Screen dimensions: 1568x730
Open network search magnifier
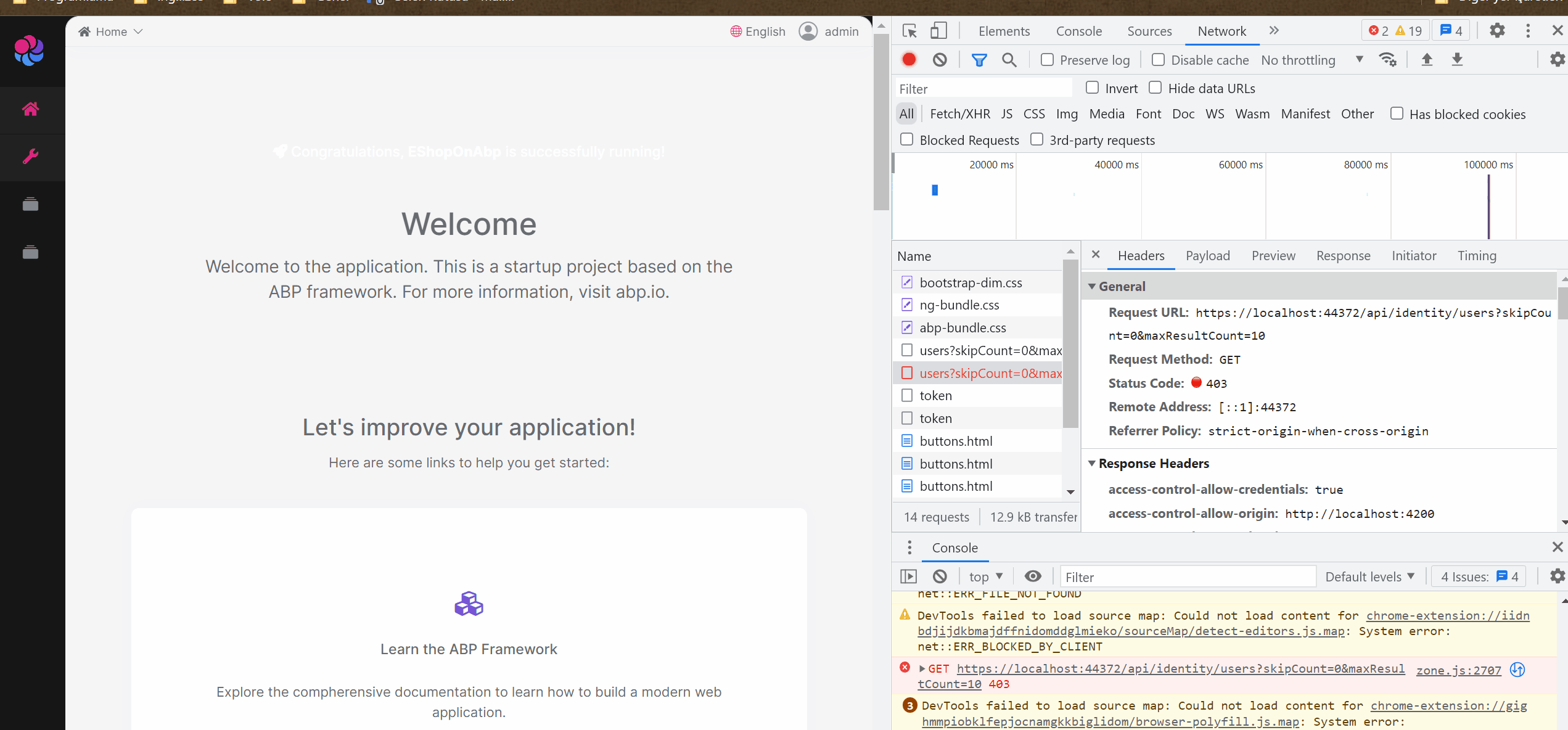pos(1009,60)
